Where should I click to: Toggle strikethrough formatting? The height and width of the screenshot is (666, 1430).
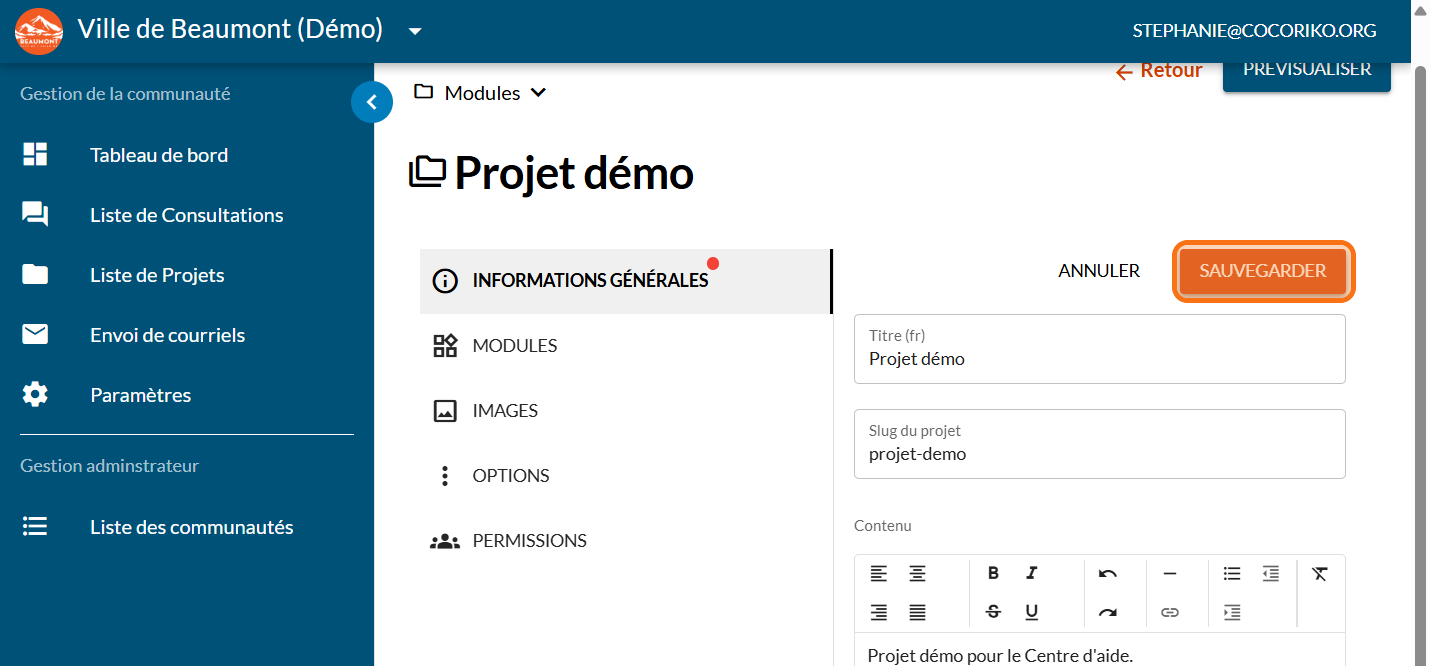point(993,612)
